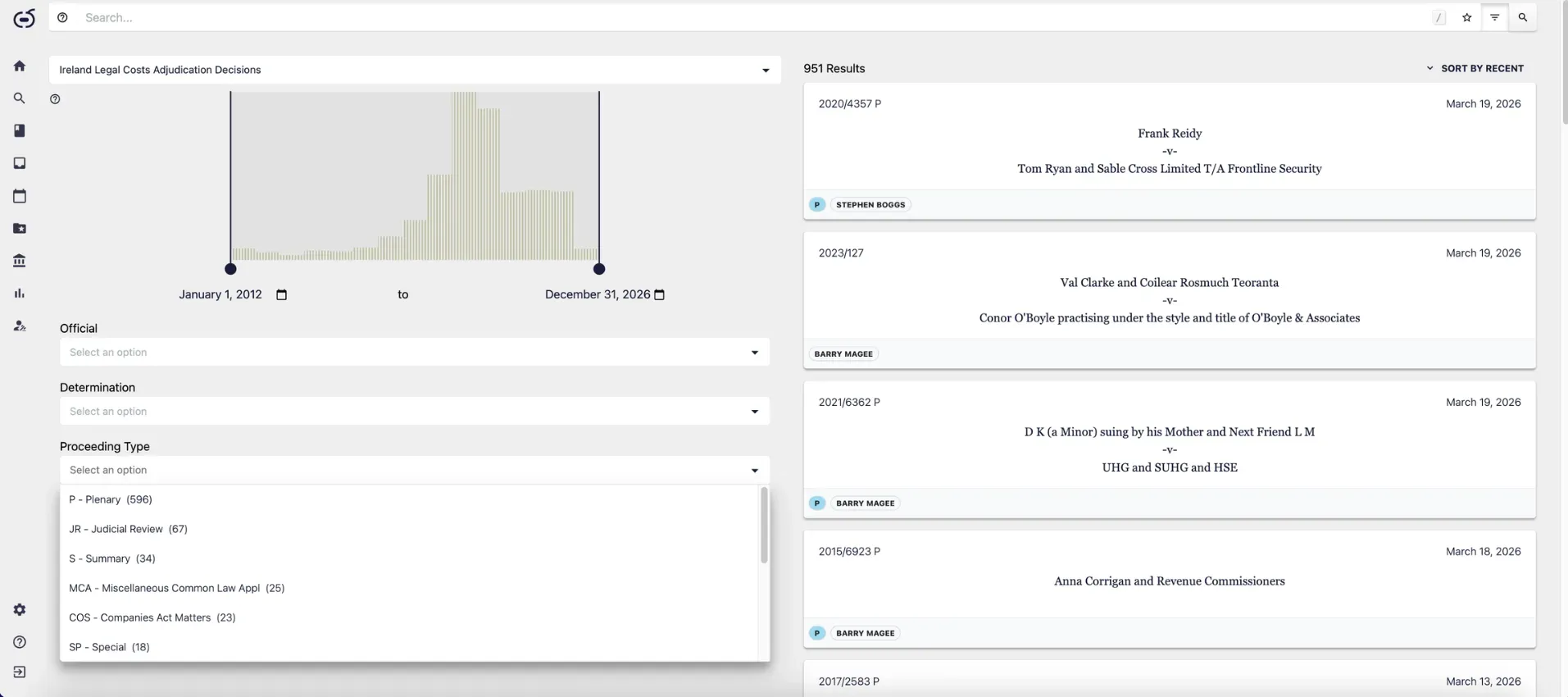The height and width of the screenshot is (697, 1568).
Task: Open Anna Corrigan and Revenue Commissioners result
Action: (x=1170, y=589)
